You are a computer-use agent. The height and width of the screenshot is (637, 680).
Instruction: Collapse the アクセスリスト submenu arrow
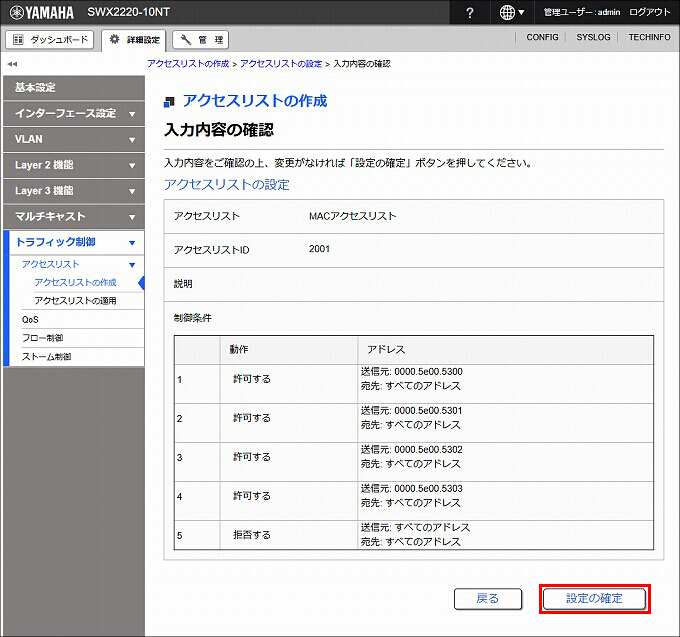[132, 265]
